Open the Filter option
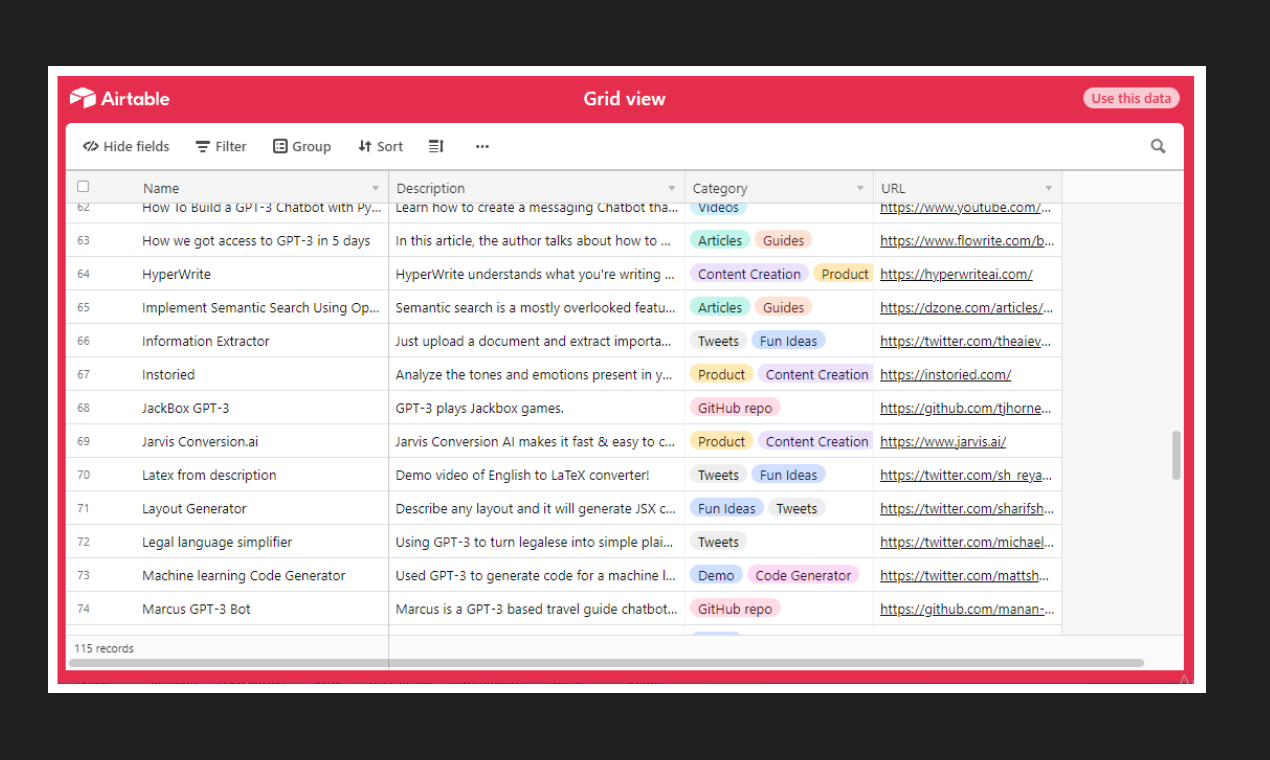The width and height of the screenshot is (1270, 760). click(x=221, y=146)
